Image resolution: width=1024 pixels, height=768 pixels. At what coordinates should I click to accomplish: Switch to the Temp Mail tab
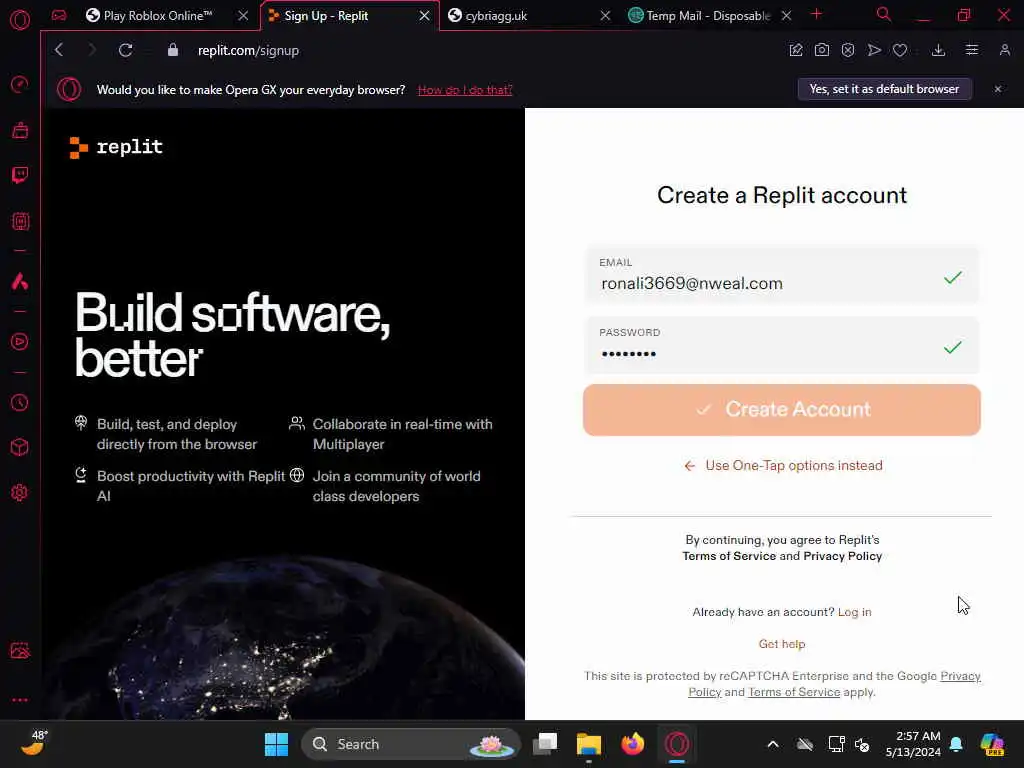(709, 16)
